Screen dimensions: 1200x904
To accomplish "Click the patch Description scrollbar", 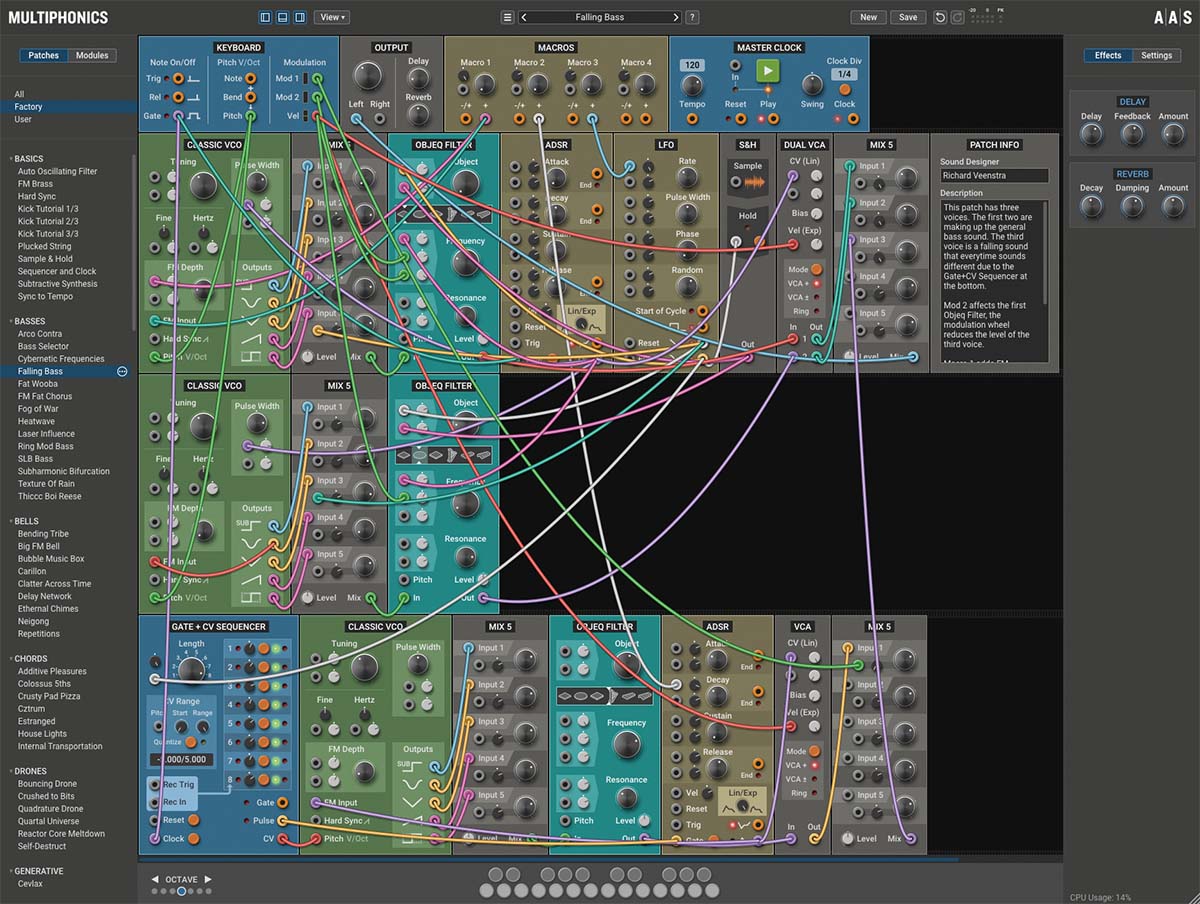I will pos(1047,255).
